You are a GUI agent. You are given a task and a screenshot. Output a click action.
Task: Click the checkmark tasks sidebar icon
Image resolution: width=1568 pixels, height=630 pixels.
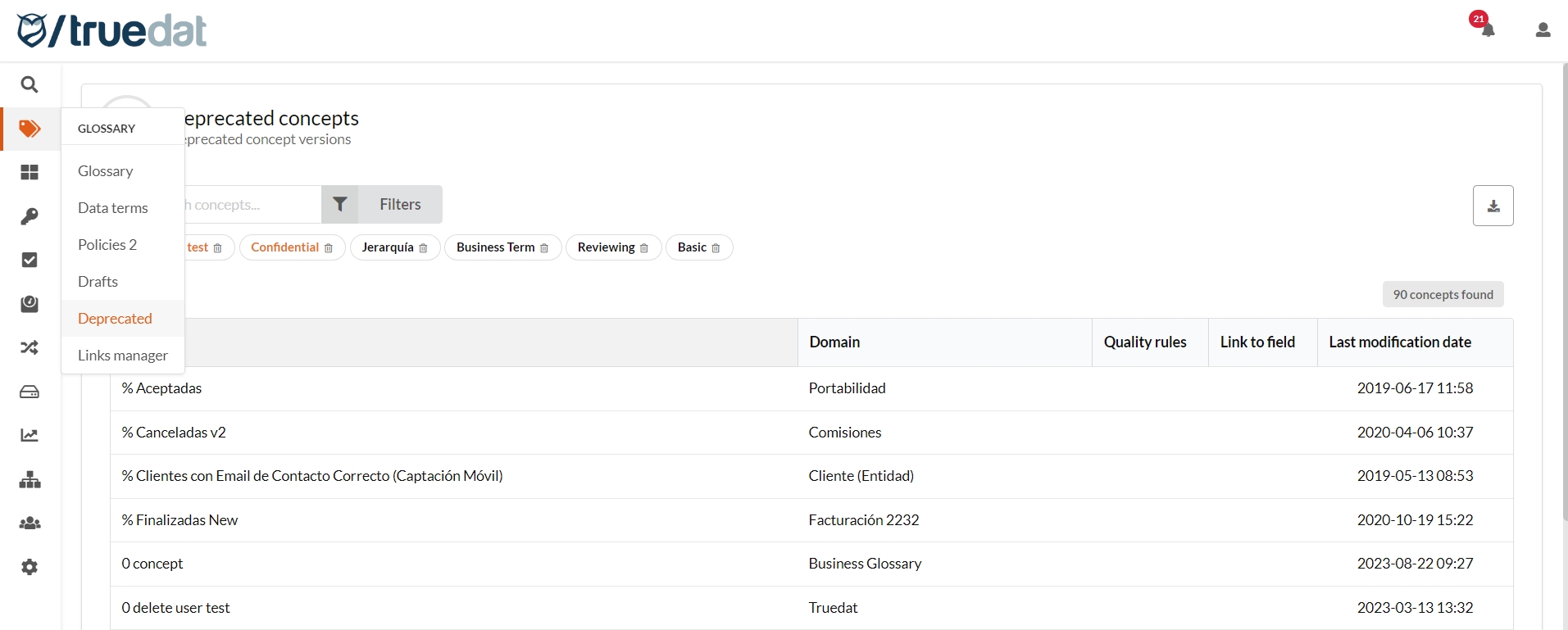(30, 260)
